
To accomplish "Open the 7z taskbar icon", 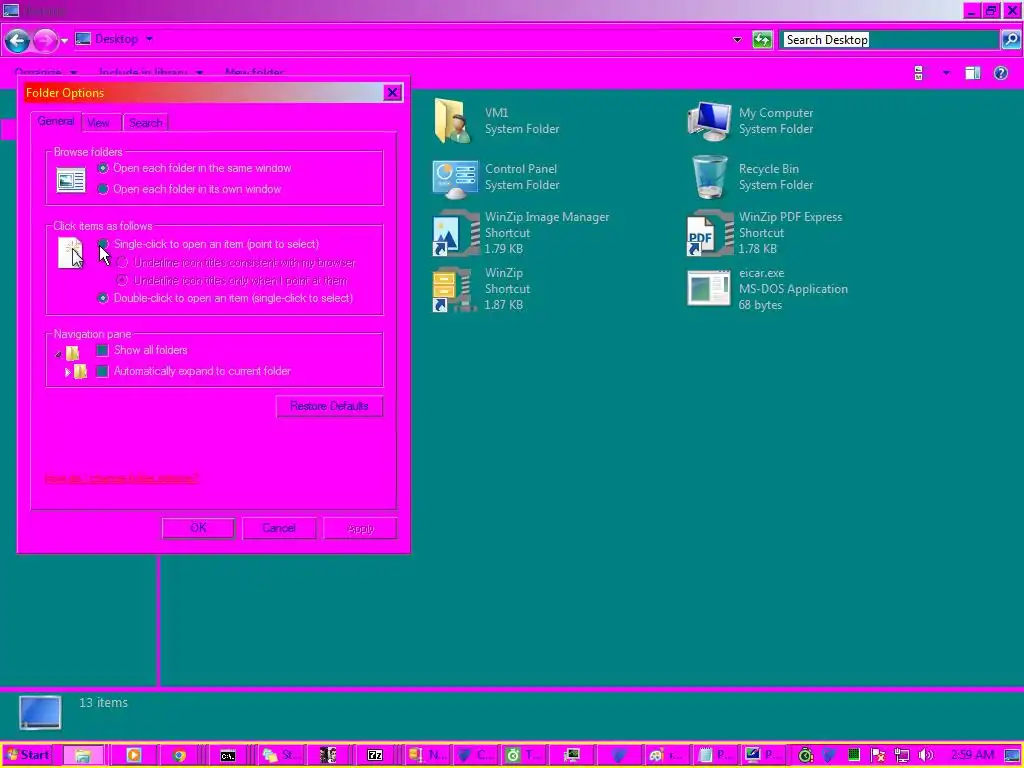I will click(x=375, y=755).
